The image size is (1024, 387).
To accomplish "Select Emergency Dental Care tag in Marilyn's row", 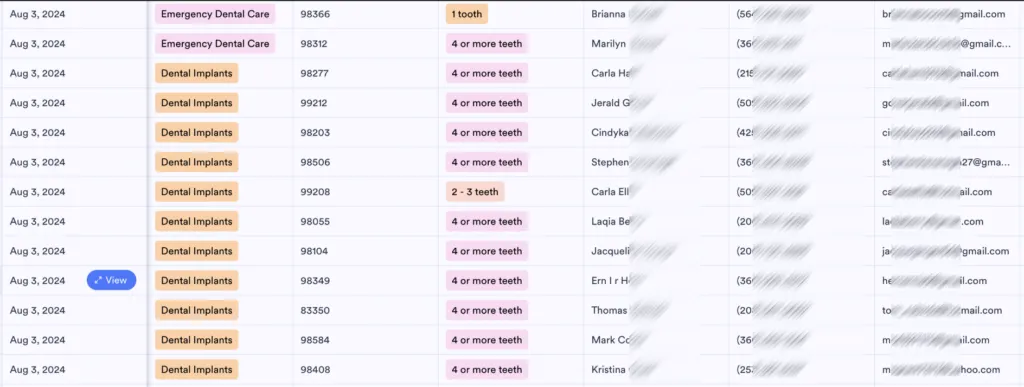I will coord(215,44).
